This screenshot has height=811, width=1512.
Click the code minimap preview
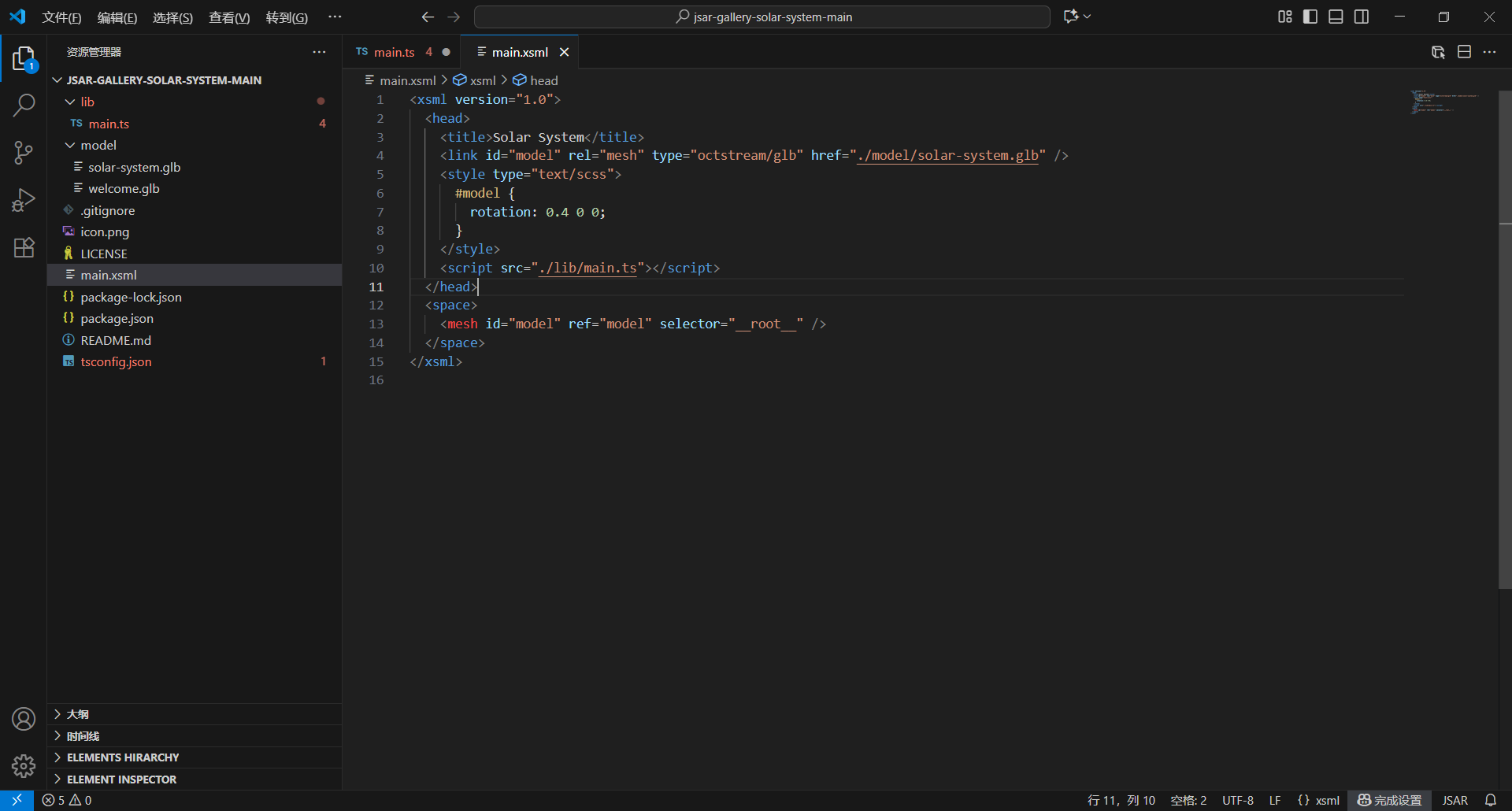[x=1446, y=102]
